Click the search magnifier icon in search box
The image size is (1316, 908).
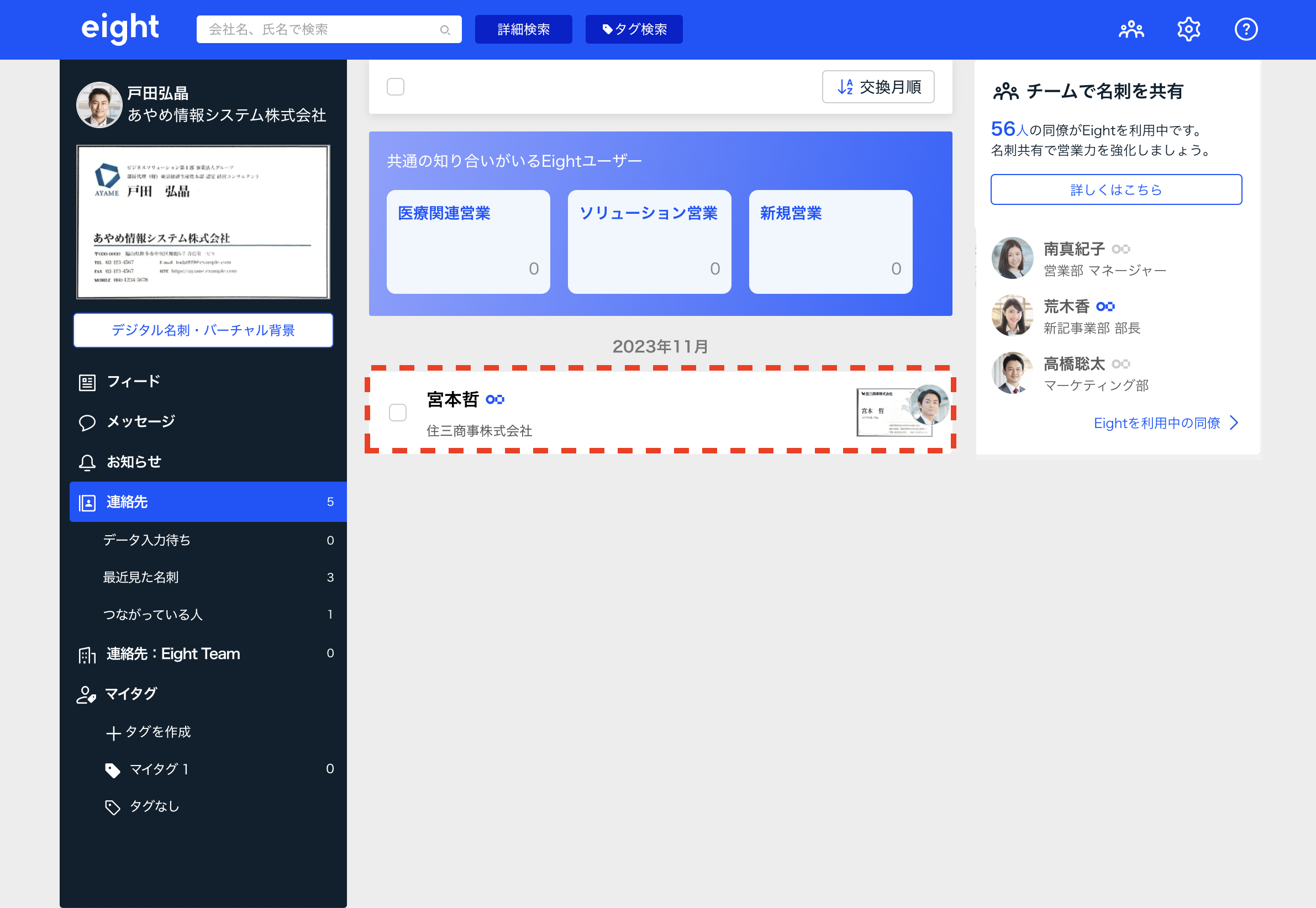(x=445, y=30)
